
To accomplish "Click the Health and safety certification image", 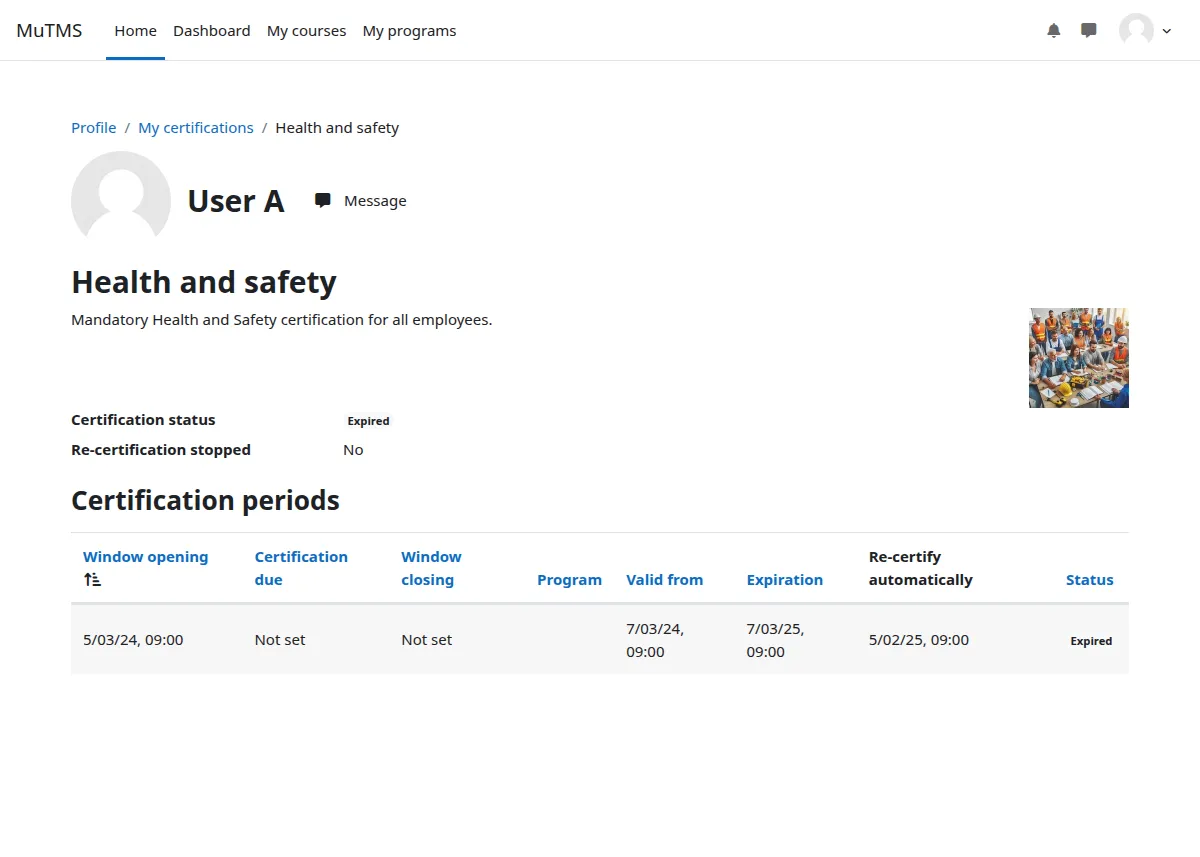I will click(1078, 358).
